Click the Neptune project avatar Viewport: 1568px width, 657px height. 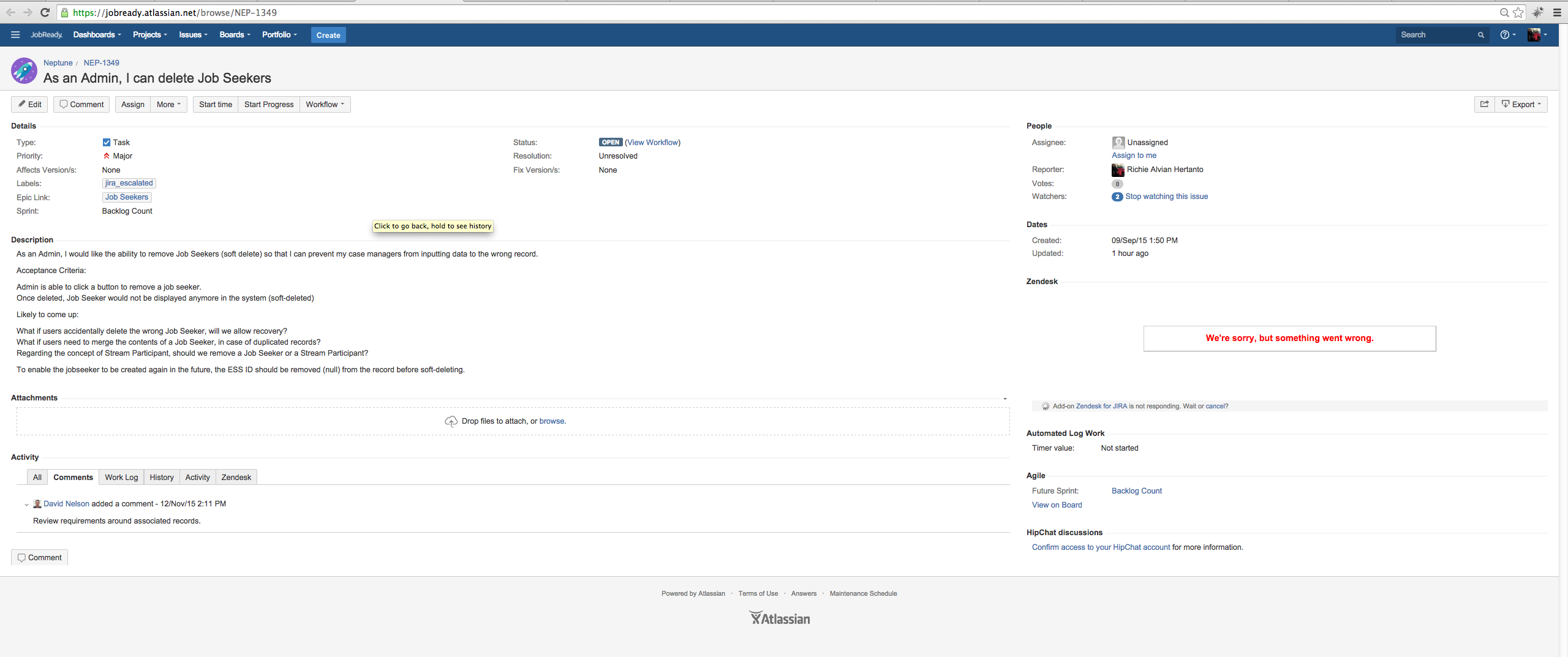24,71
